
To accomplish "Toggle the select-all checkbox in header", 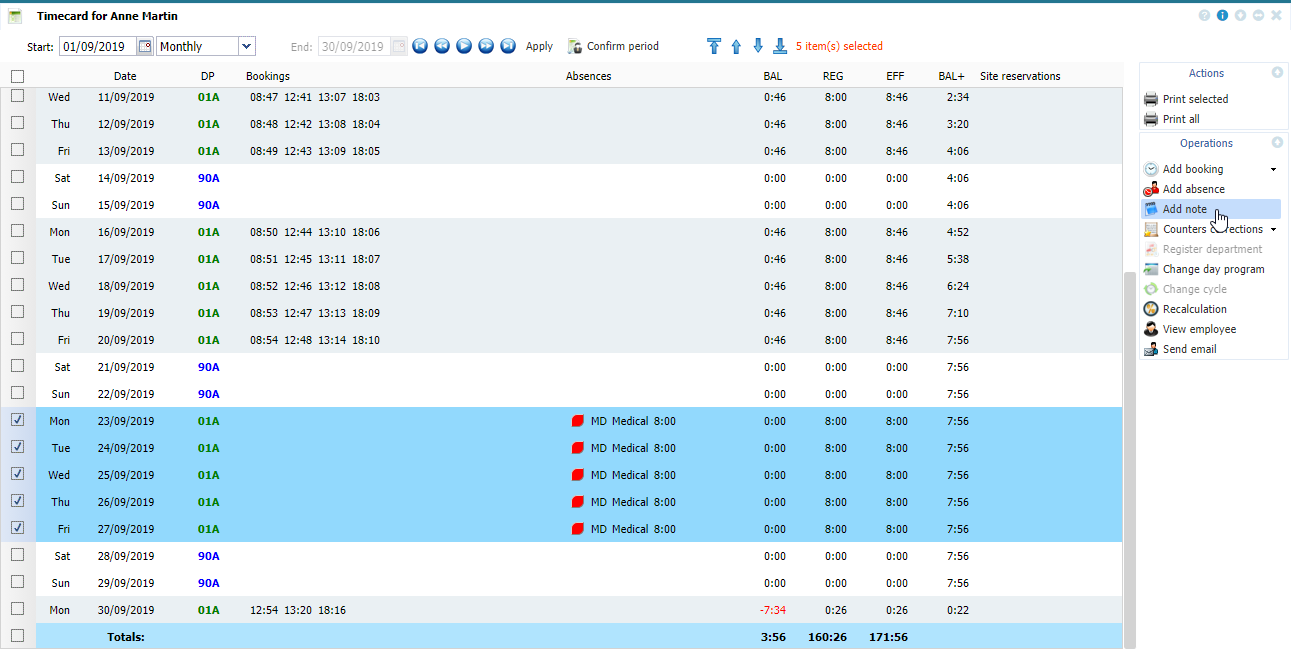I will coord(18,76).
